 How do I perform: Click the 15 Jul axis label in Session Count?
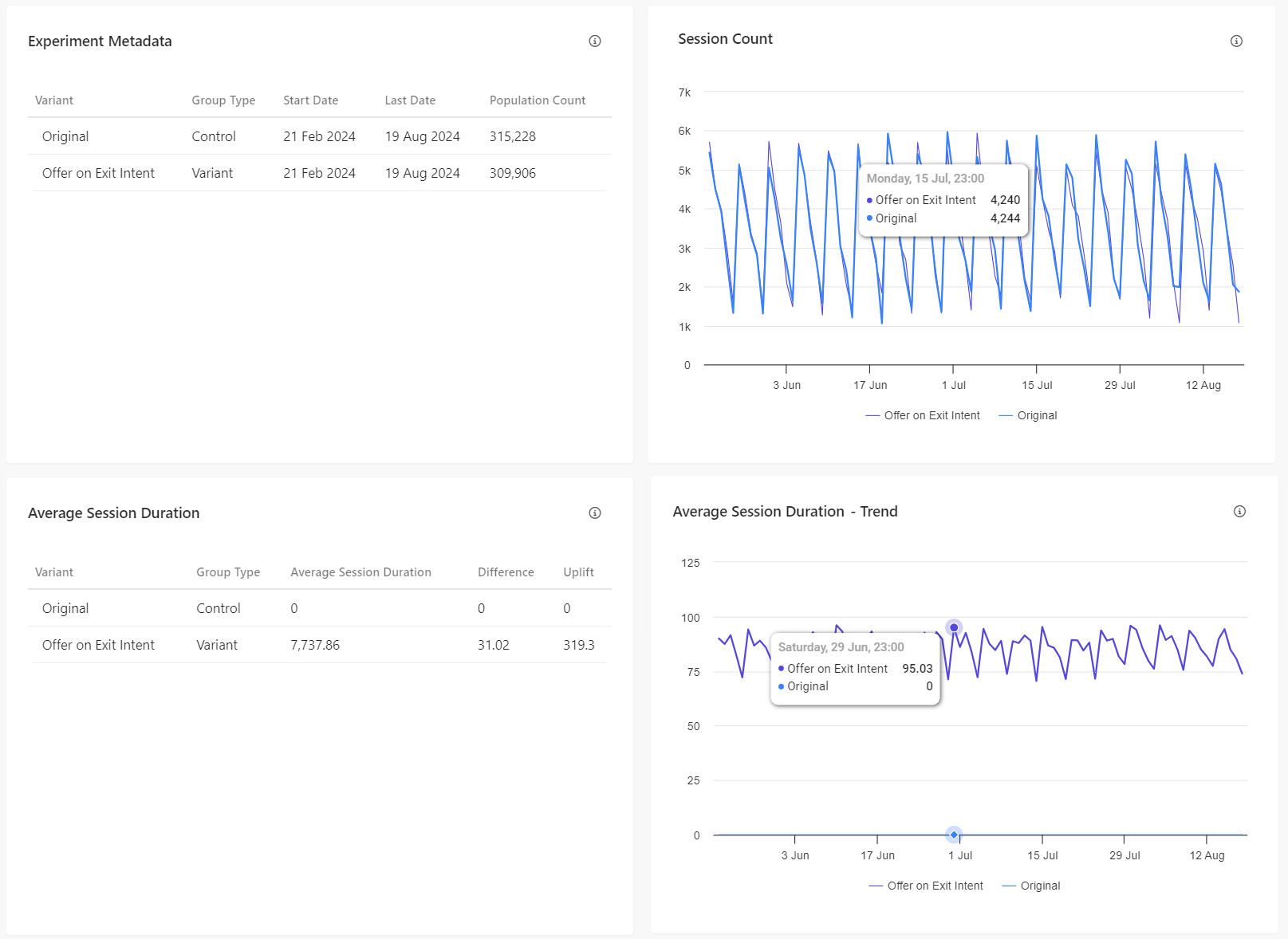click(x=1037, y=385)
